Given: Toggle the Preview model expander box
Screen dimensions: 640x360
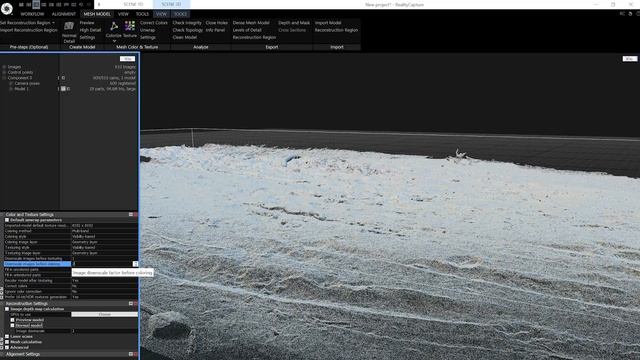Looking at the screenshot, I should [13, 320].
